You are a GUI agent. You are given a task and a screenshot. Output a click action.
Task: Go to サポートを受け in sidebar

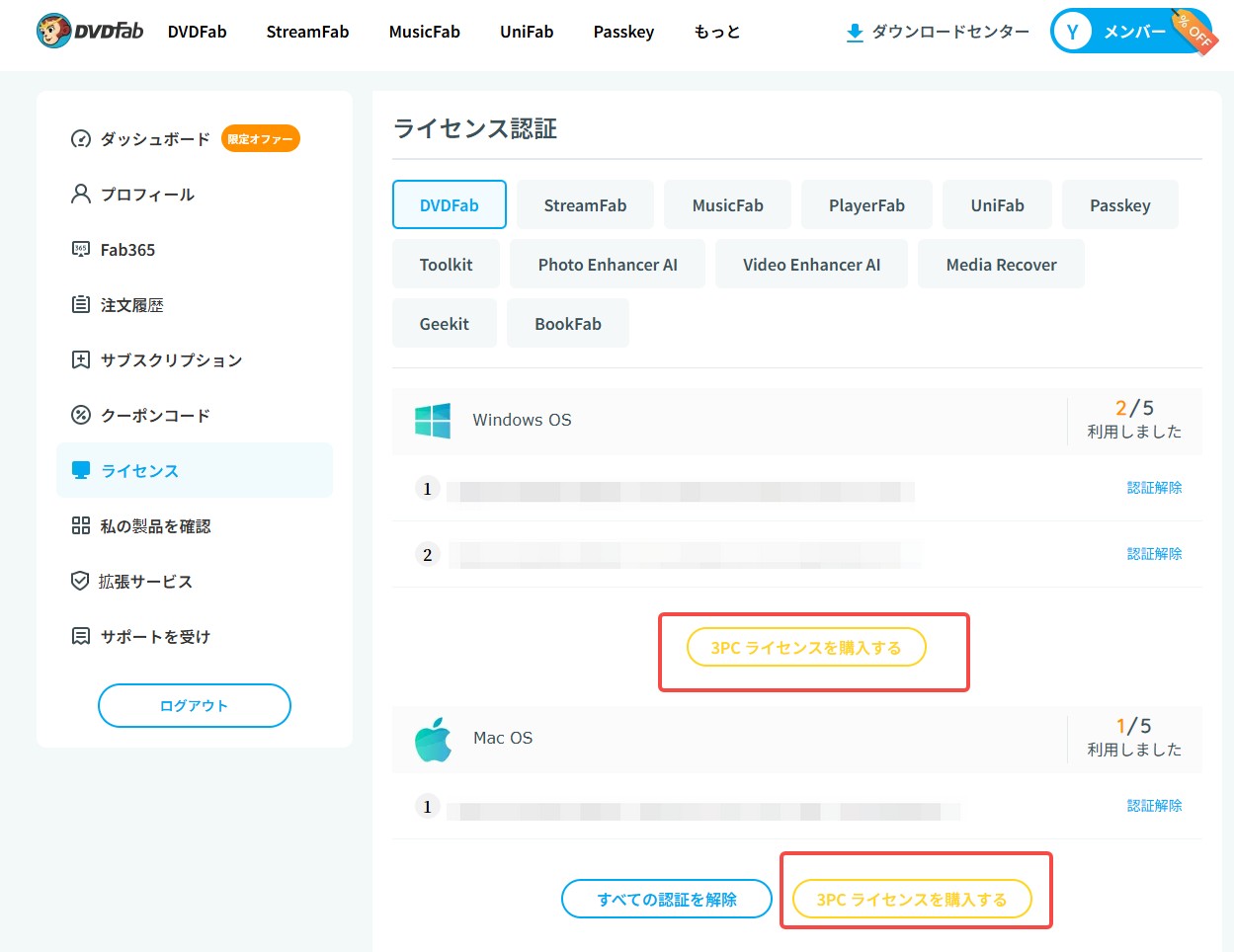coord(155,637)
